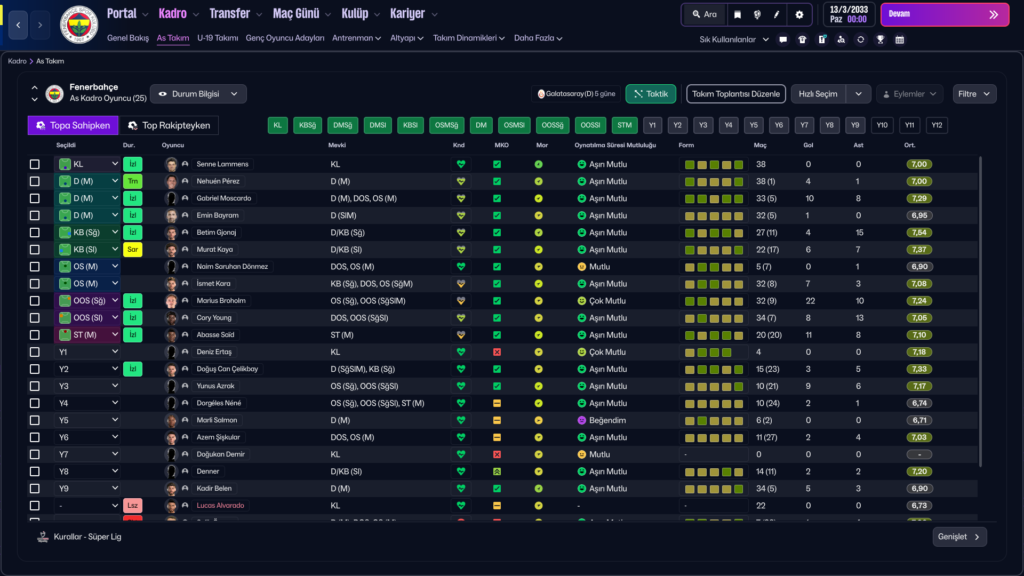Expand the Durum Bilgisi view dropdown
This screenshot has height=576, width=1024.
click(198, 94)
